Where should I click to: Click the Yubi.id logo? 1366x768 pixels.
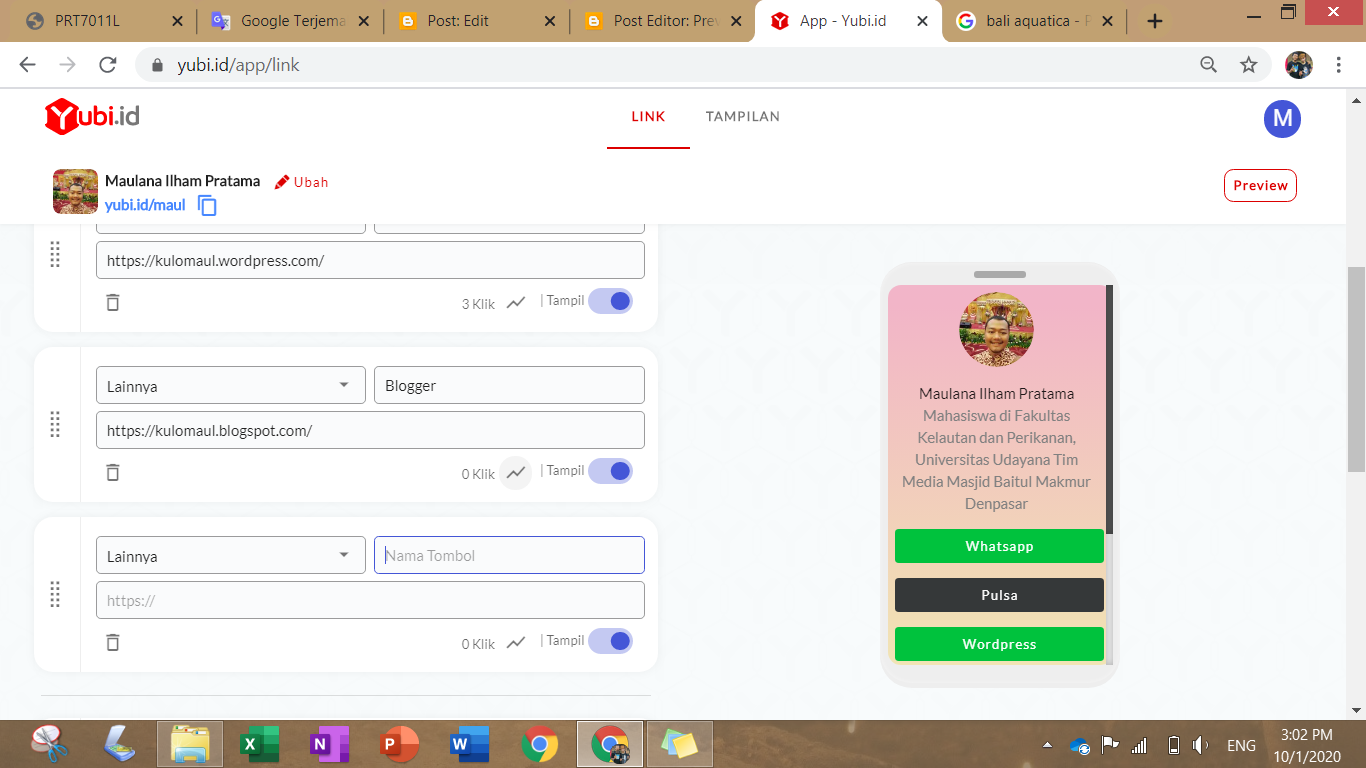[x=92, y=117]
